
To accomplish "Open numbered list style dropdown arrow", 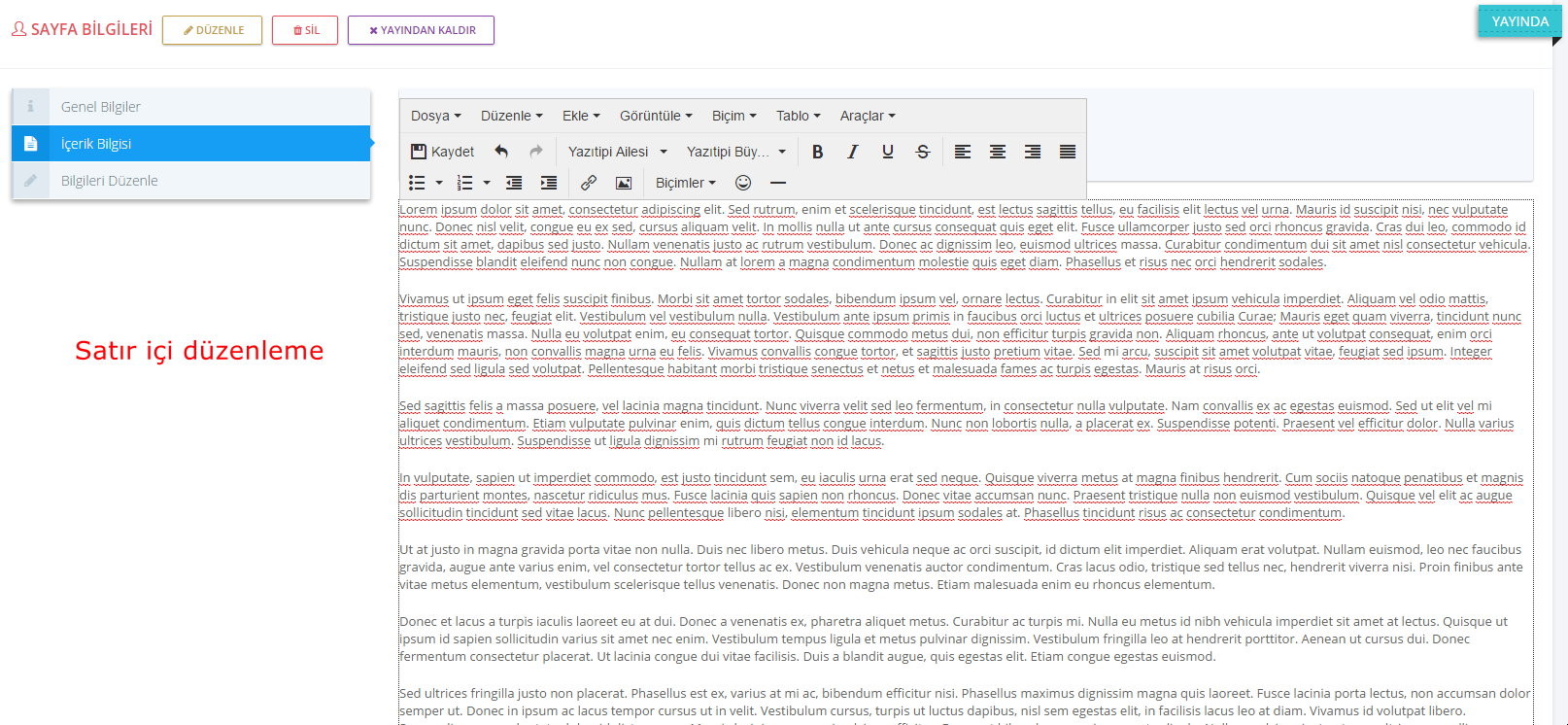I will point(487,183).
